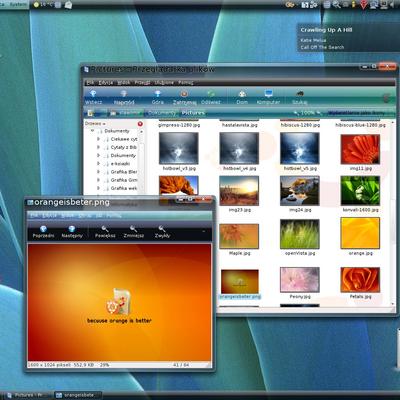Click the volume speaker icon in the top panel
Image resolution: width=400 pixels, height=400 pixels.
[392, 4]
